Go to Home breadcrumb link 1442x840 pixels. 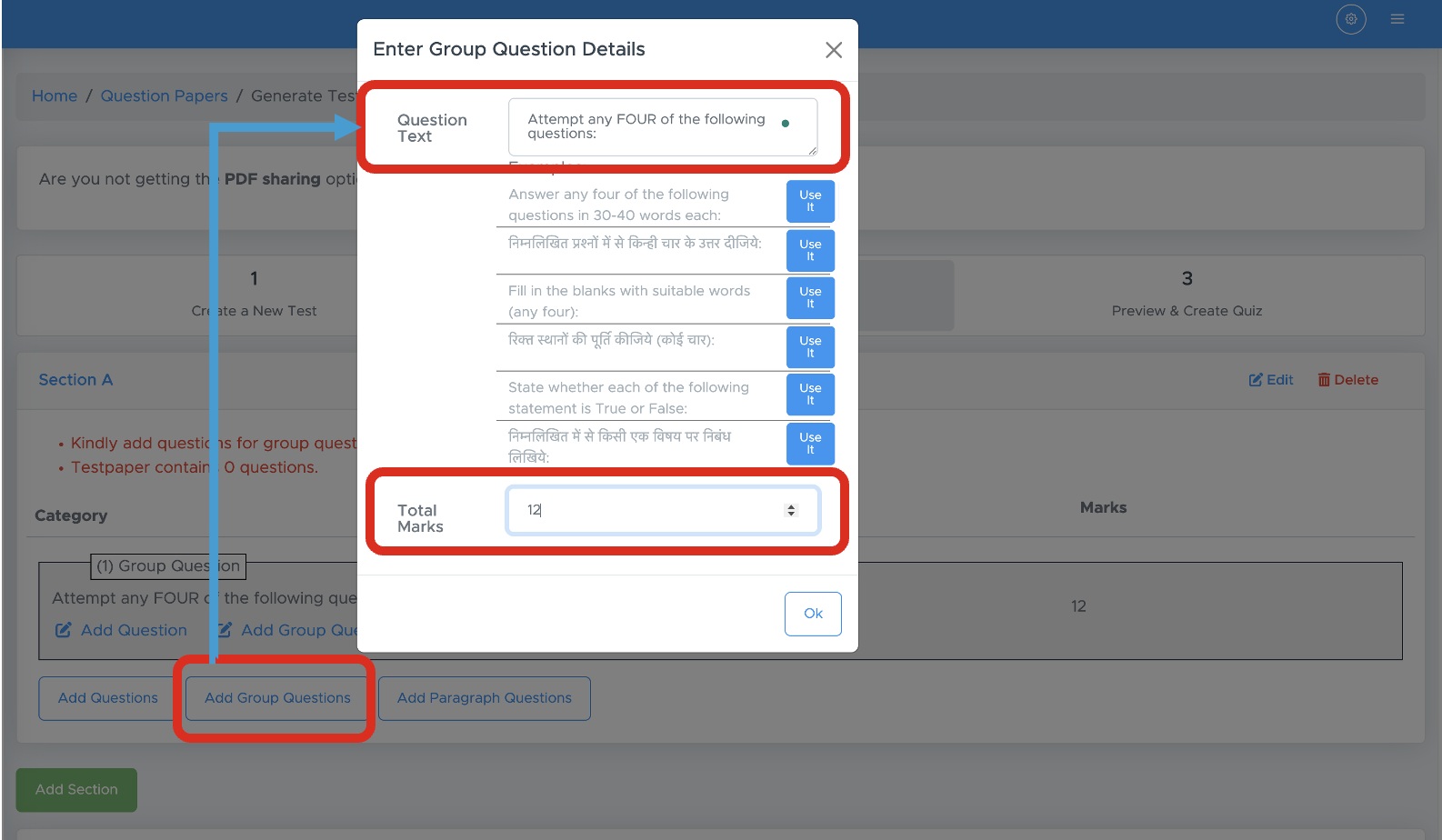(55, 95)
